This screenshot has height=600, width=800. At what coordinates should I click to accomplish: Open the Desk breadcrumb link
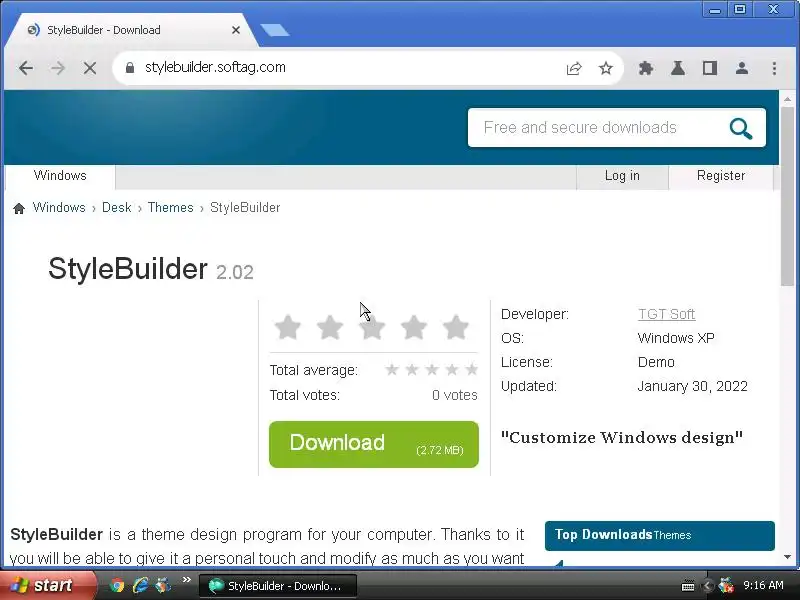(117, 208)
